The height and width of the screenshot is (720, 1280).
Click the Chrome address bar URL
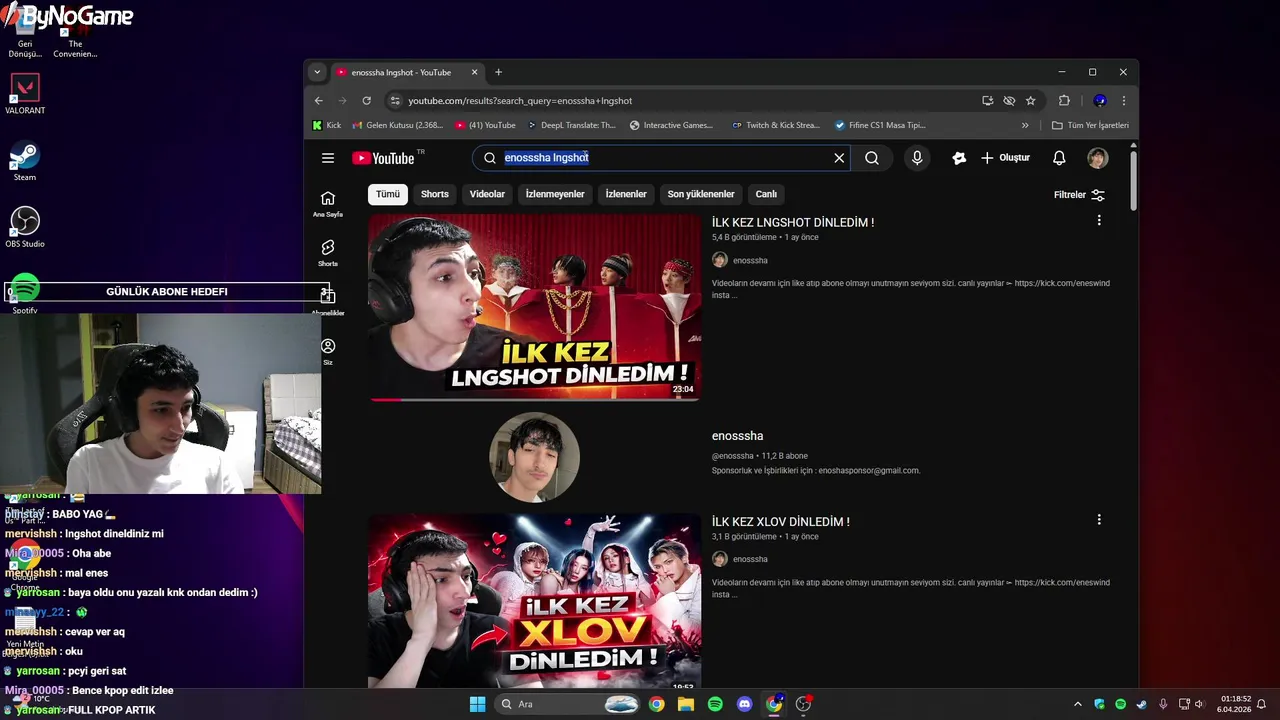tap(520, 100)
